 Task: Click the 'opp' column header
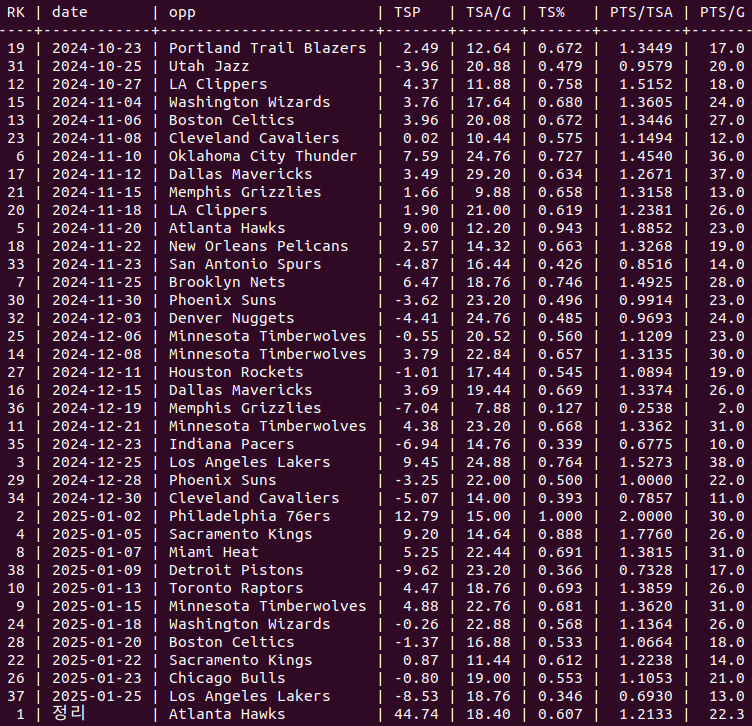pyautogui.click(x=182, y=12)
